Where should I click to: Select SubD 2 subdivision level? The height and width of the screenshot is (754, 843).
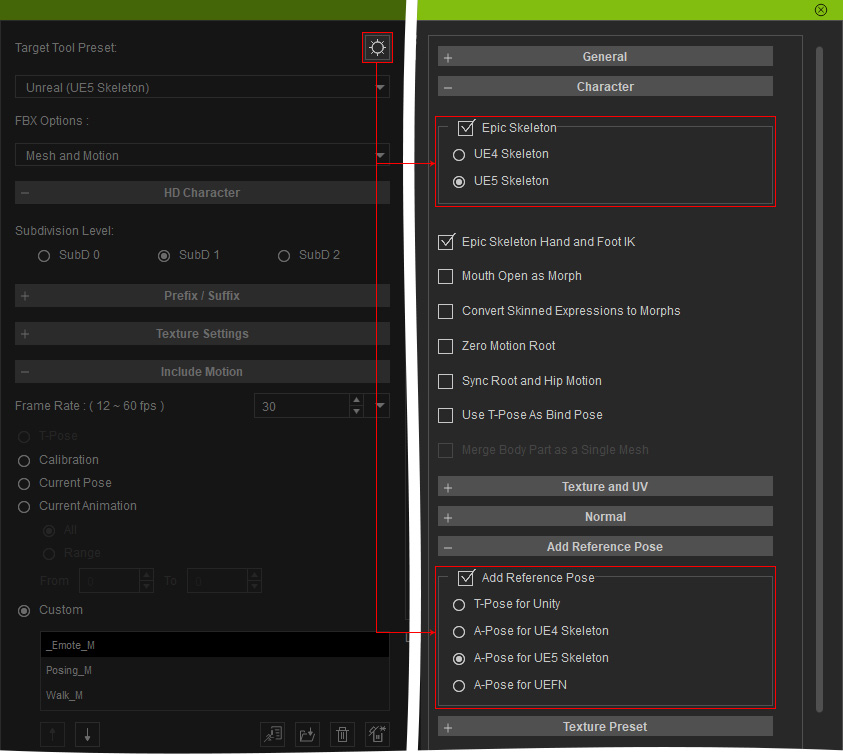[284, 256]
